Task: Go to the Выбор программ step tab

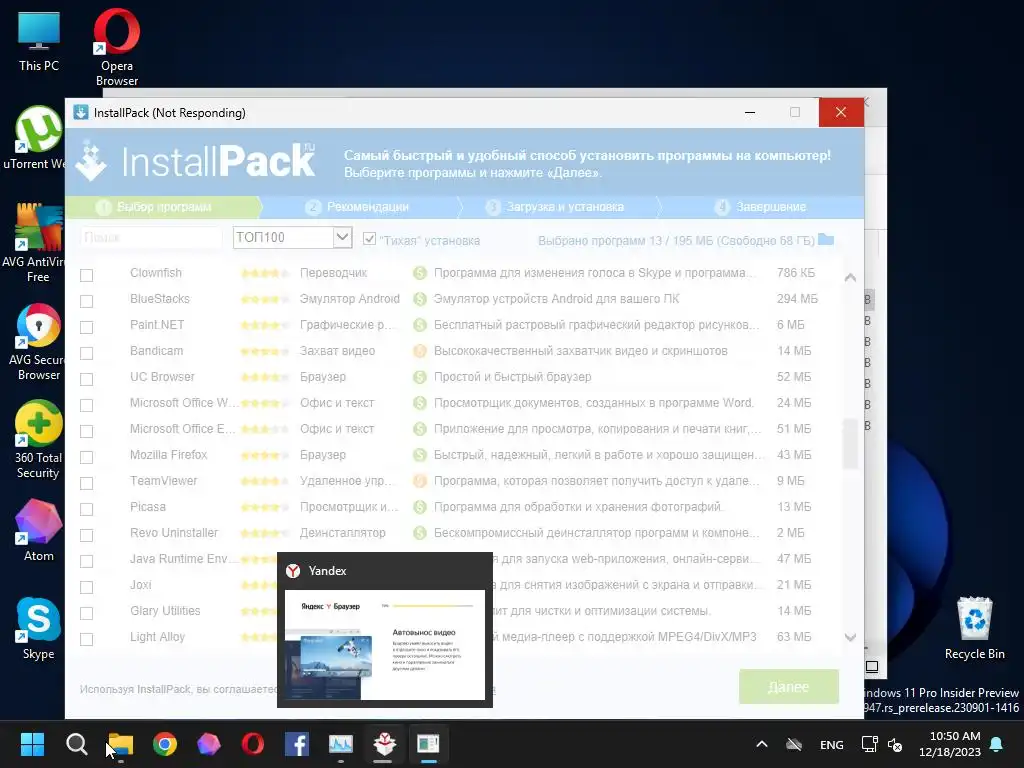Action: [164, 207]
